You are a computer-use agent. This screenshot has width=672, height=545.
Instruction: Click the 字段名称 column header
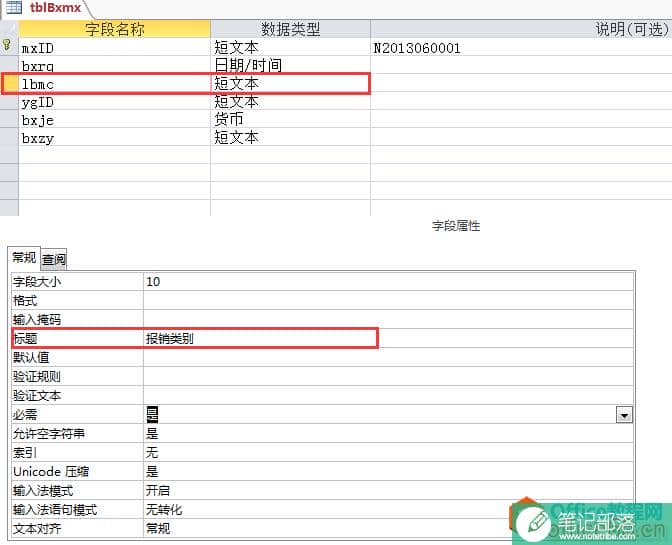(114, 29)
